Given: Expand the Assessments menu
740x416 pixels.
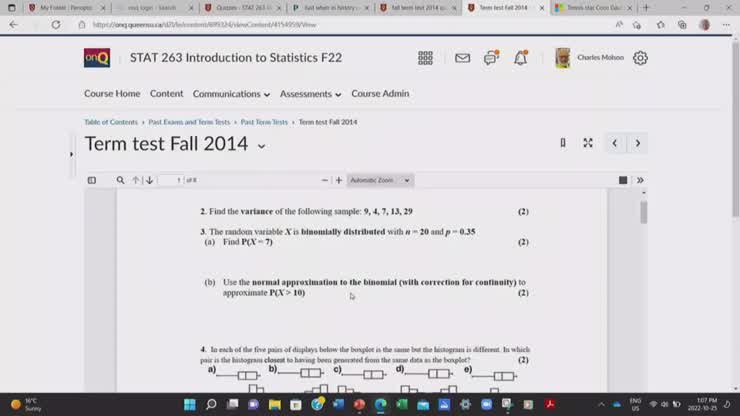Looking at the screenshot, I should tap(310, 94).
